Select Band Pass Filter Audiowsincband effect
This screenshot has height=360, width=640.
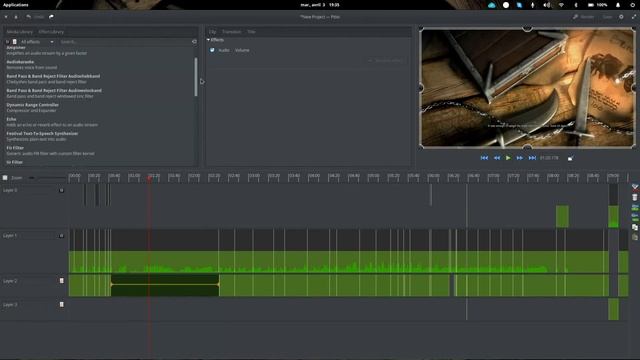(54, 93)
